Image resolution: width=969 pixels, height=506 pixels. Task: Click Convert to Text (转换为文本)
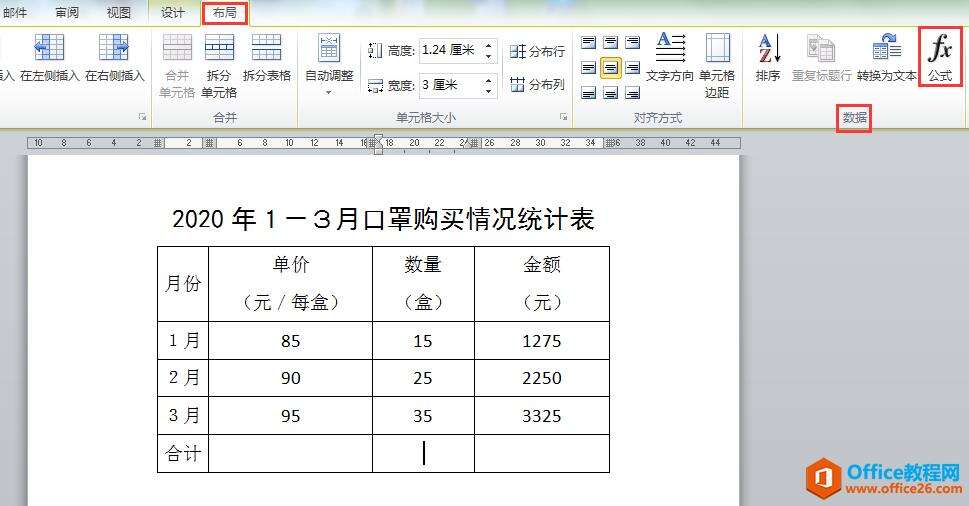(887, 58)
